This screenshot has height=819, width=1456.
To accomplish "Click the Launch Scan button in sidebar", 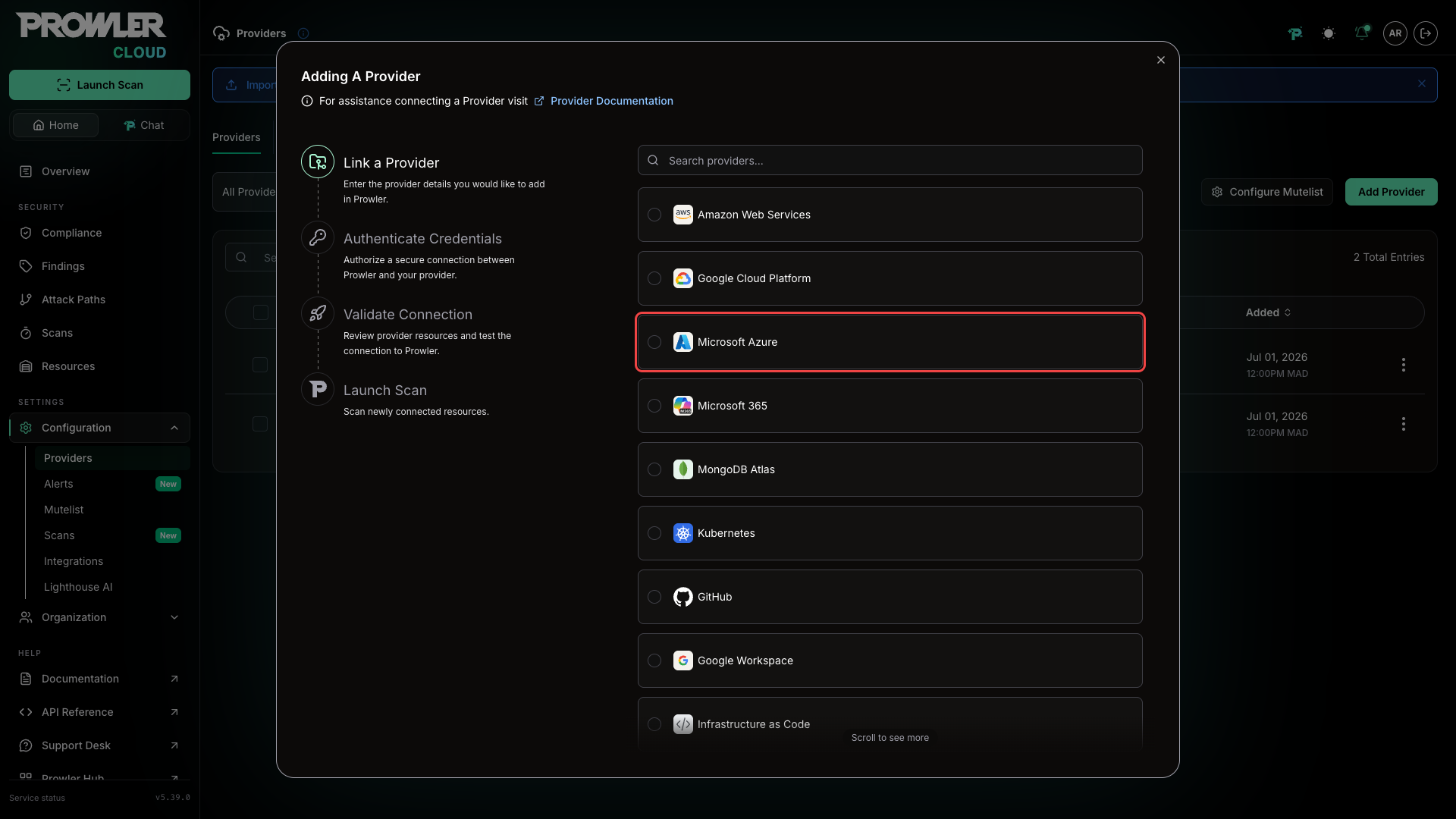I will 99,85.
